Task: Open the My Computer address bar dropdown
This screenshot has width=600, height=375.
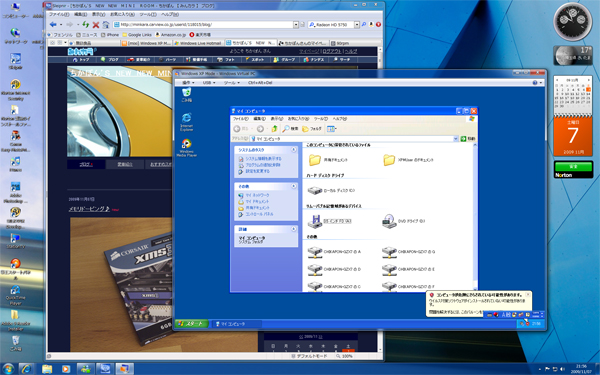Action: pyautogui.click(x=456, y=139)
